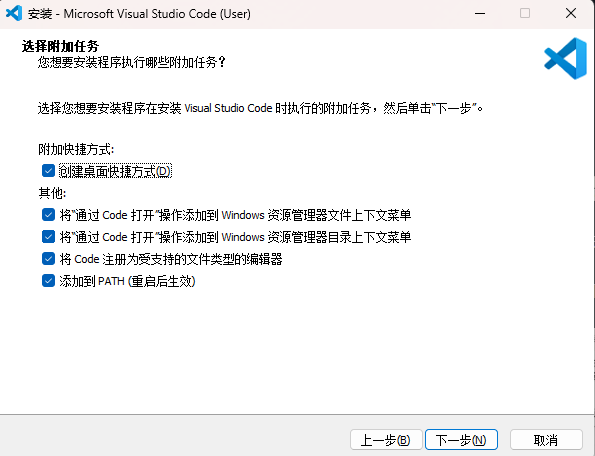The height and width of the screenshot is (456, 595).
Task: Close the installer window
Action: click(x=571, y=14)
